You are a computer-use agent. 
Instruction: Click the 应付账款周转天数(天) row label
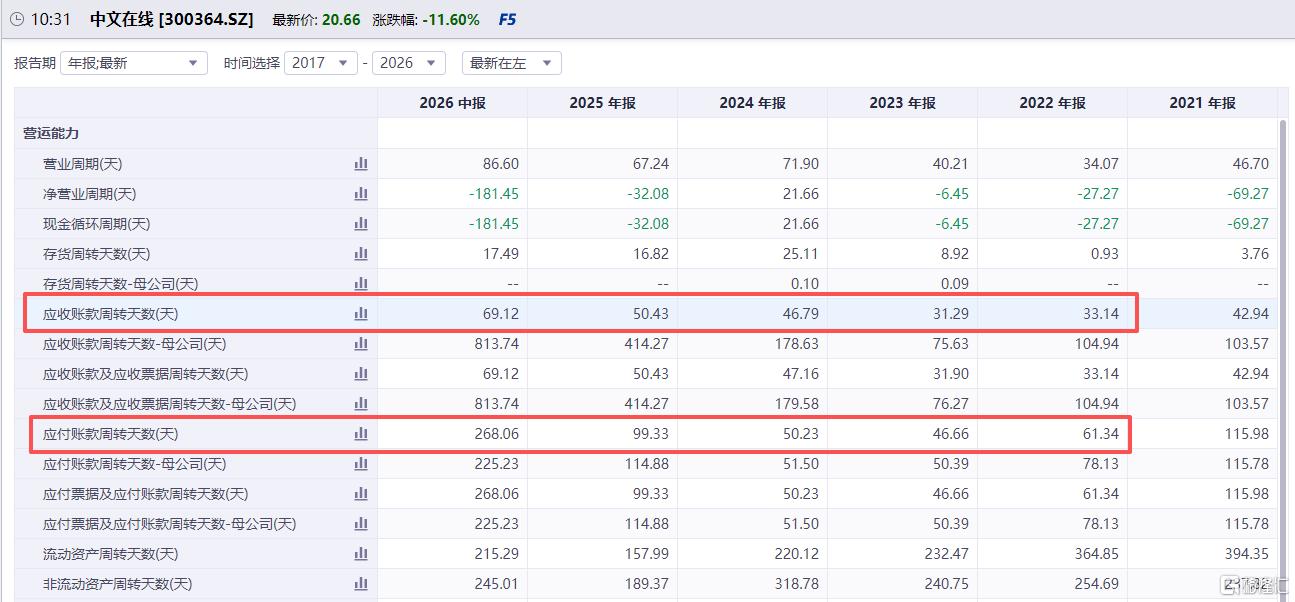(111, 434)
